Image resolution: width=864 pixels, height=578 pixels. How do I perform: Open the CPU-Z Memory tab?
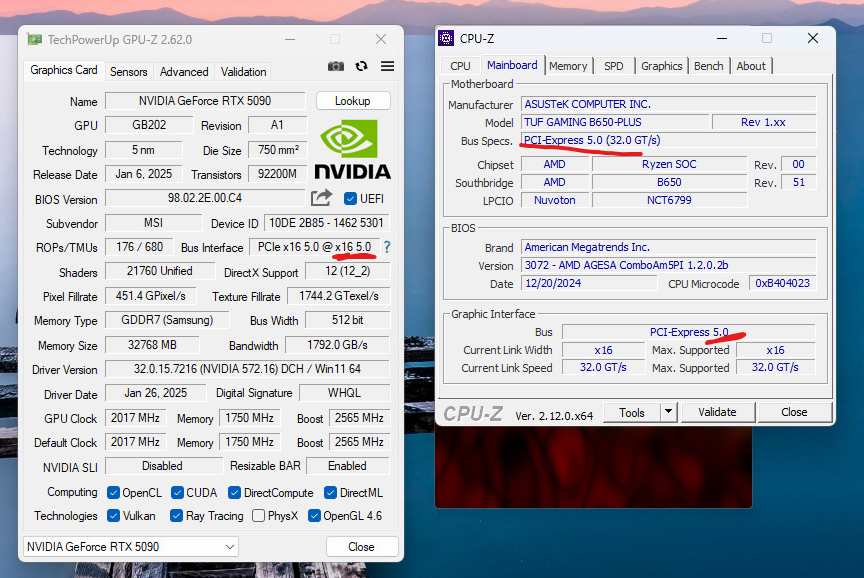click(568, 66)
